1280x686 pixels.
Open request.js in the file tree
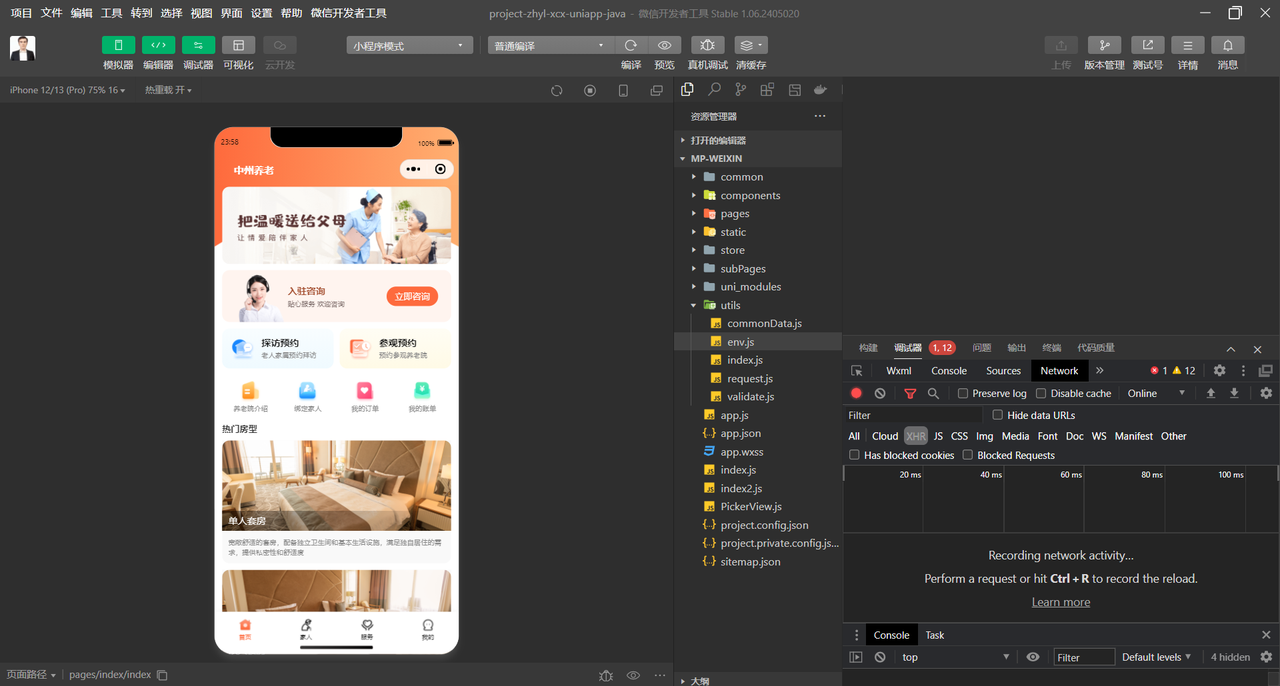point(749,378)
